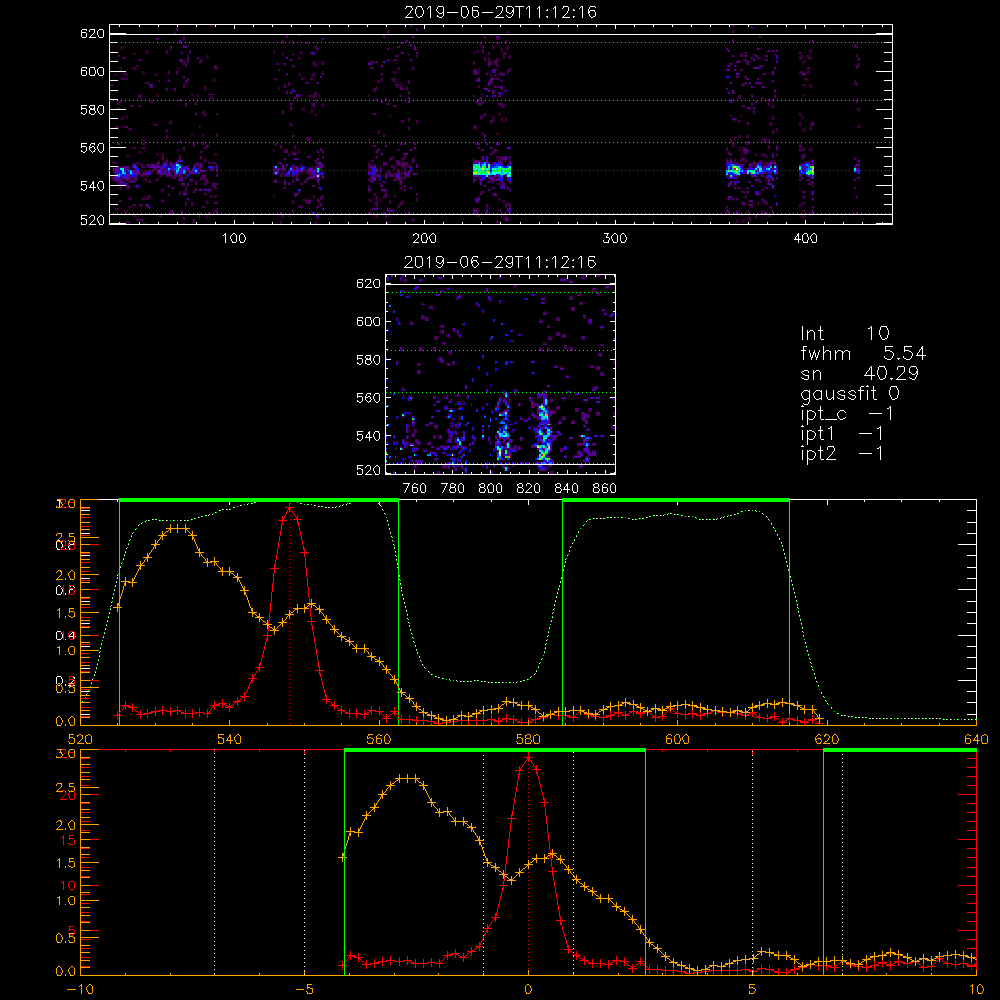Click vertical streak near 807 in middle spectrogram
Screen dimensions: 1000x1000
click(x=503, y=429)
